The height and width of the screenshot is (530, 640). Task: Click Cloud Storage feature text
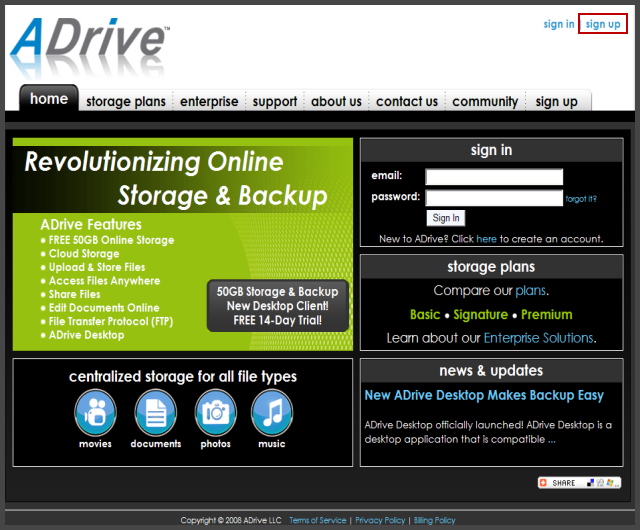(84, 254)
